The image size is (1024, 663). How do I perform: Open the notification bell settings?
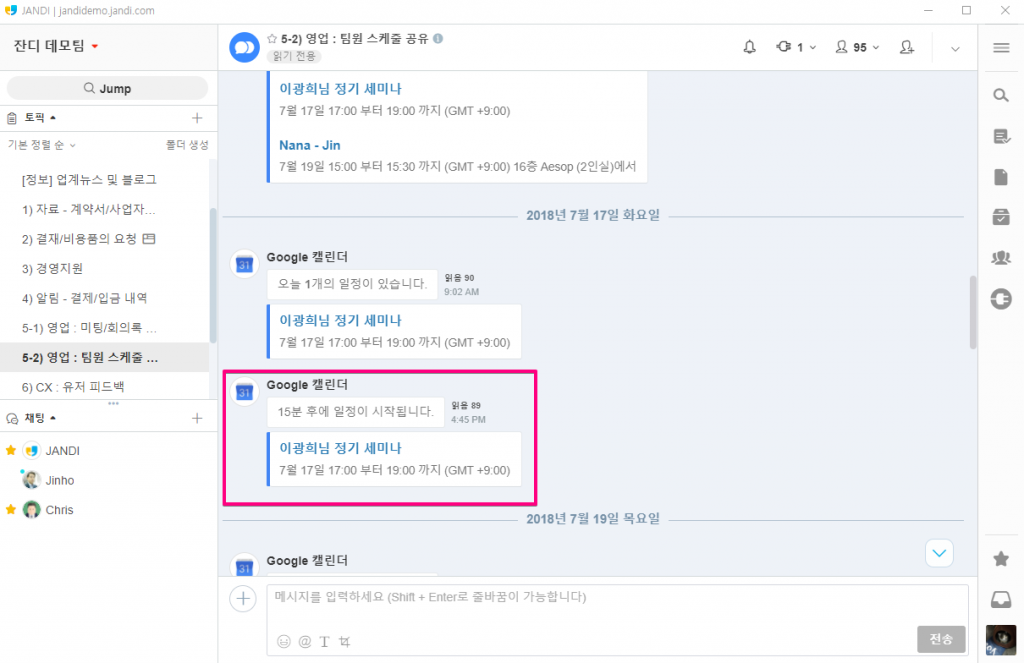(749, 47)
